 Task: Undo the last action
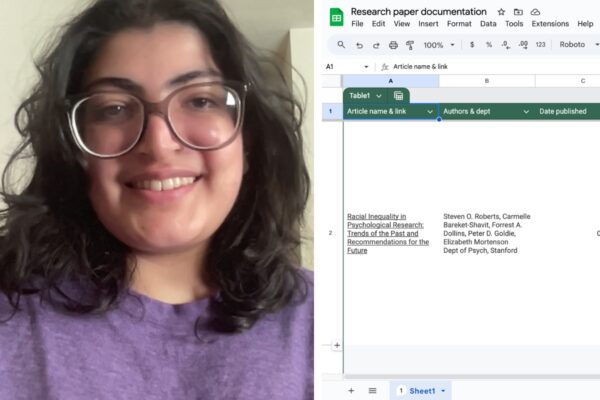[x=359, y=45]
